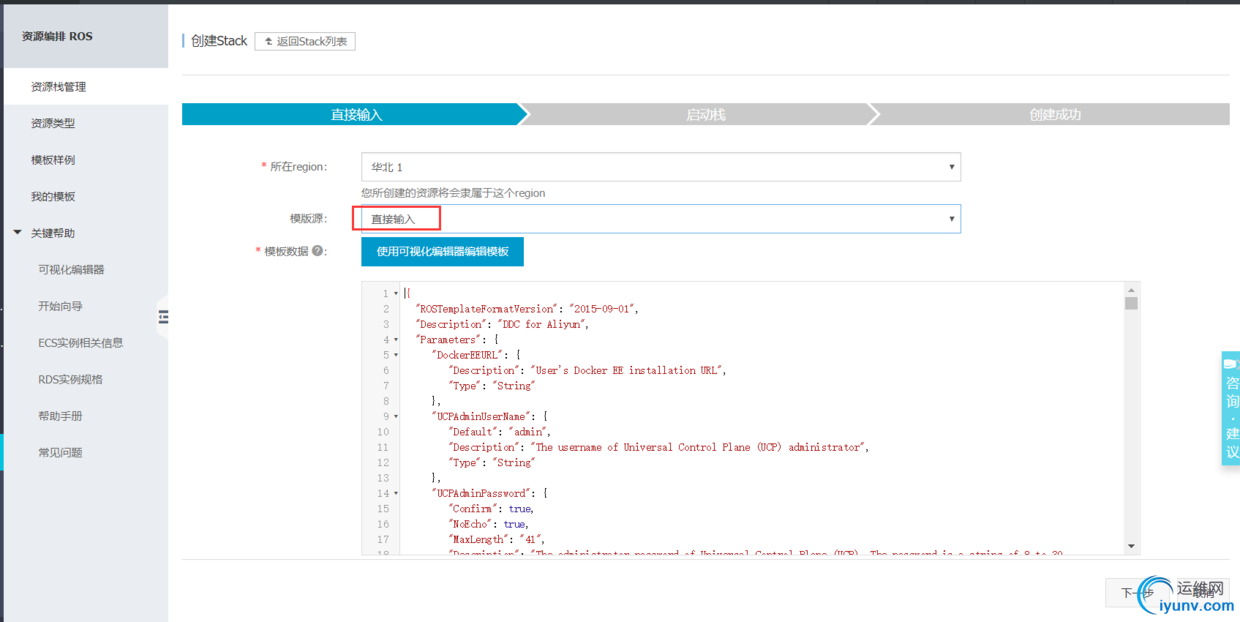The image size is (1240, 622).
Task: Fold the UCPAdminUserName block at line 9
Action: [x=396, y=416]
